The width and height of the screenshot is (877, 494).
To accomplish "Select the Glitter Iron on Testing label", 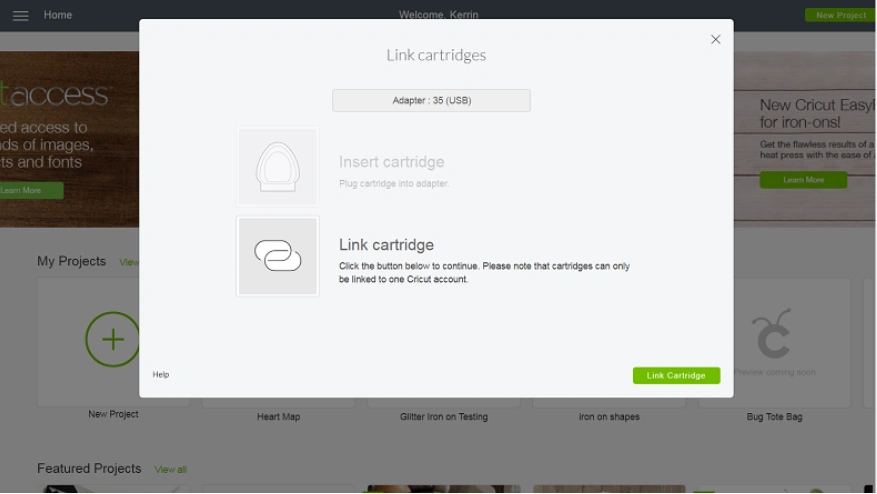I will (x=444, y=417).
